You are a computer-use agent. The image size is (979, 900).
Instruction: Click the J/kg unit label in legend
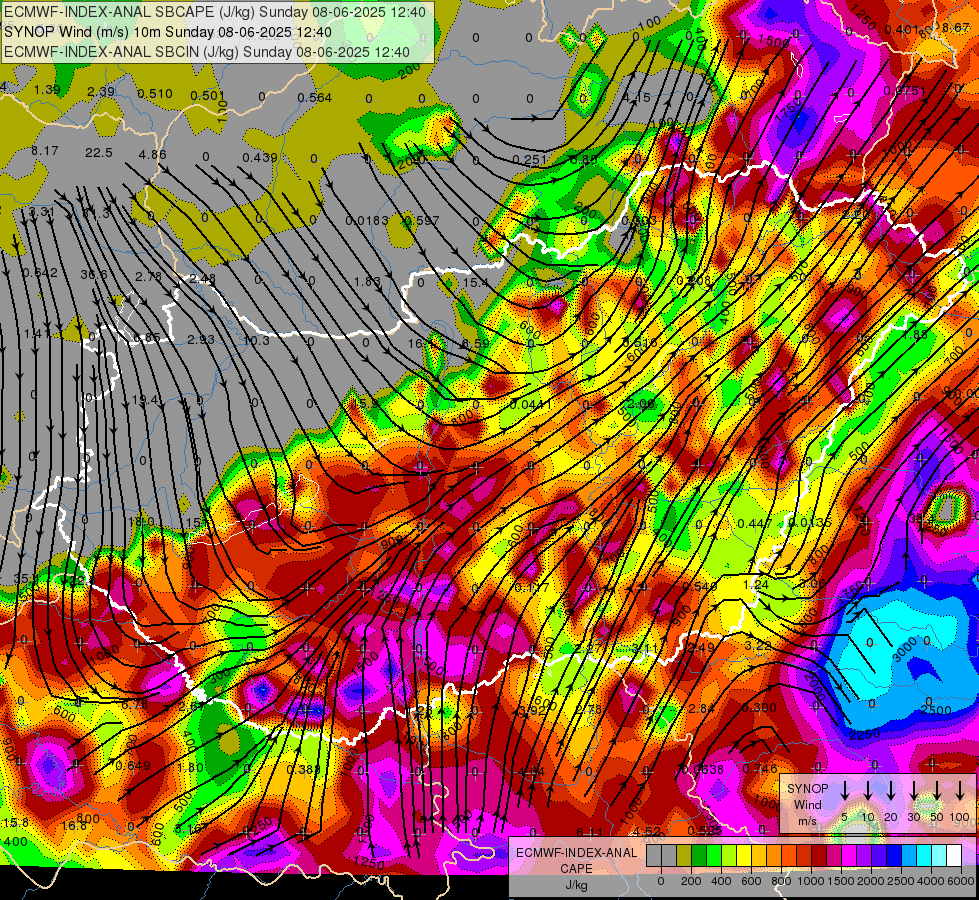(576, 885)
